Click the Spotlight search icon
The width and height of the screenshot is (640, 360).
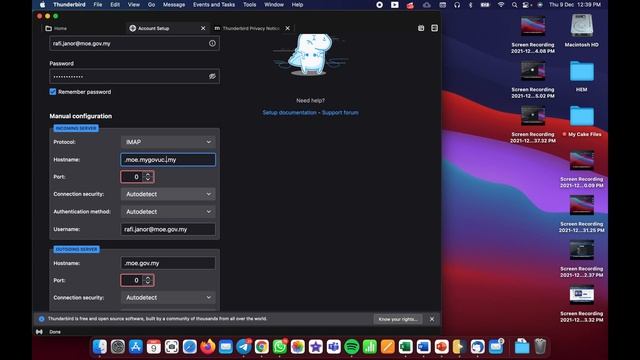[514, 4]
